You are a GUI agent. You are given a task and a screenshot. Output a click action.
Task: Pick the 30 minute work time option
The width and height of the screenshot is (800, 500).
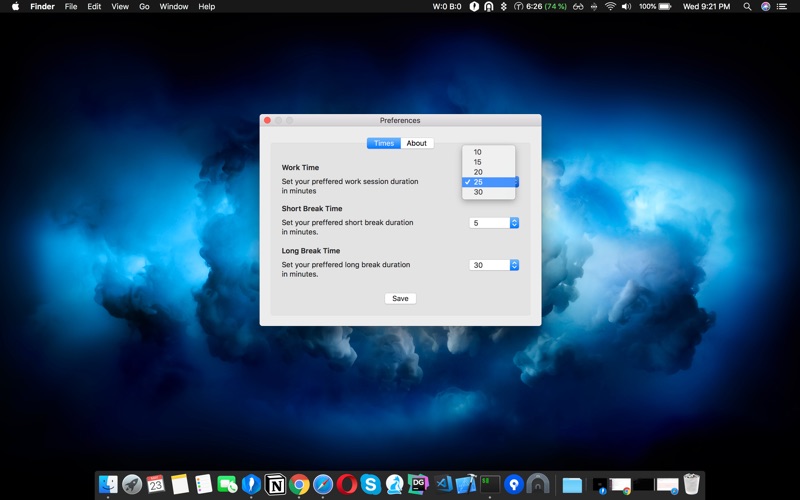488,192
